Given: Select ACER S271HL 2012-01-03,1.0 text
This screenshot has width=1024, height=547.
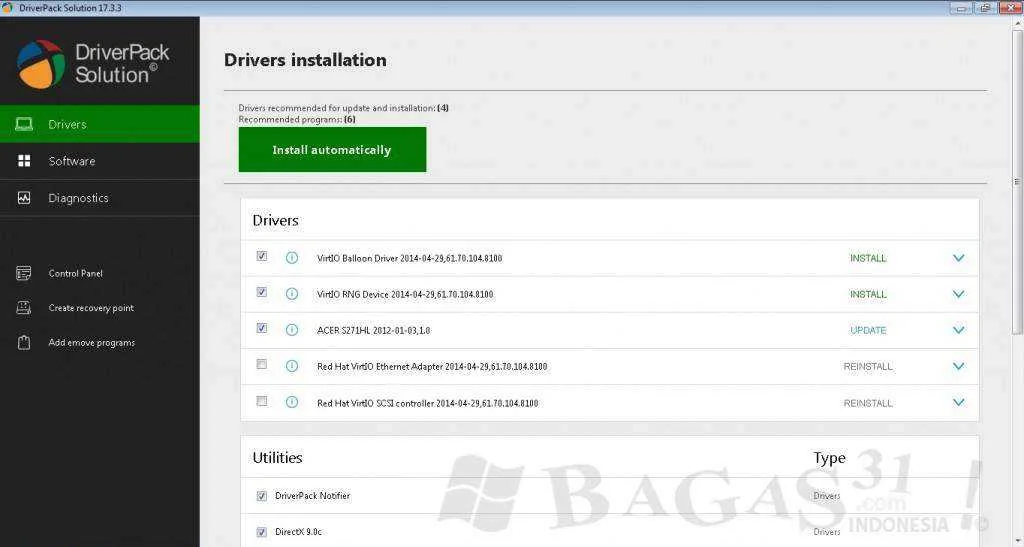Looking at the screenshot, I should (374, 330).
